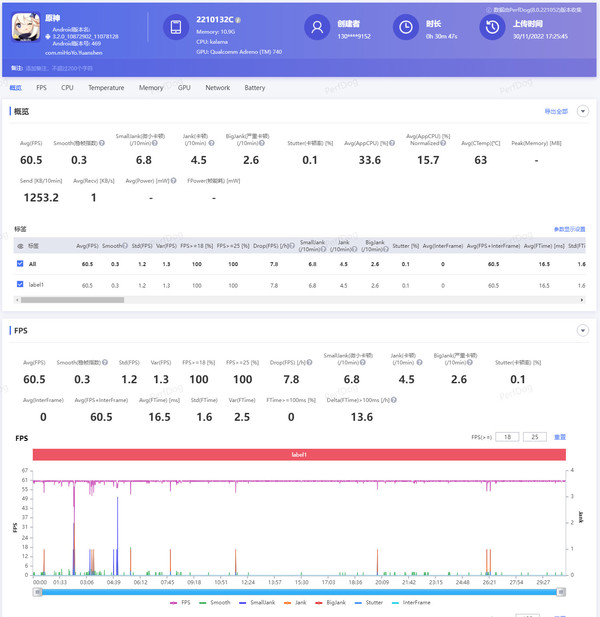Click help icon beside Drop(FPS) in FPS section

tap(310, 362)
